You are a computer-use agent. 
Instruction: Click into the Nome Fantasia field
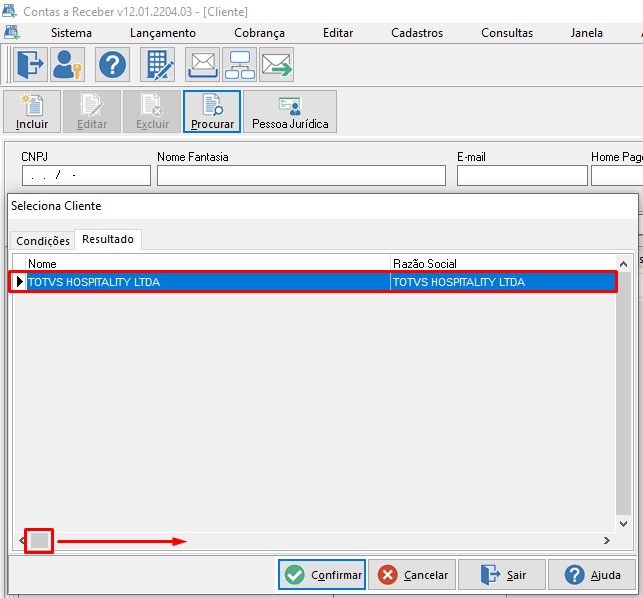301,176
